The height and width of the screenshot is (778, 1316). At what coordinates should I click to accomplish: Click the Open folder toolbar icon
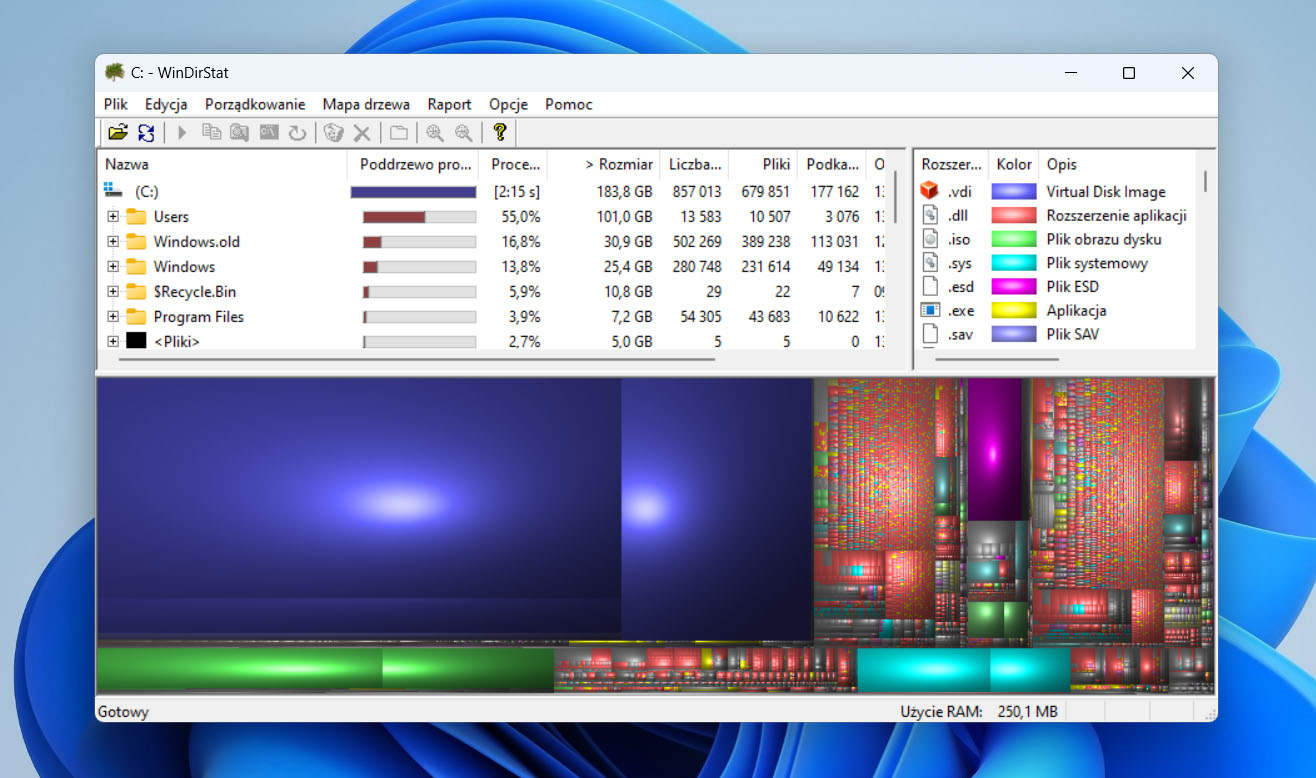118,132
